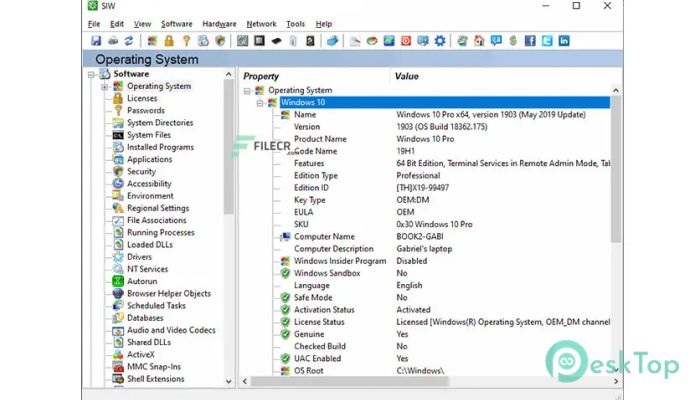This screenshot has width=700, height=400.
Task: Open Audio and Video Codecs item
Action: pos(171,330)
